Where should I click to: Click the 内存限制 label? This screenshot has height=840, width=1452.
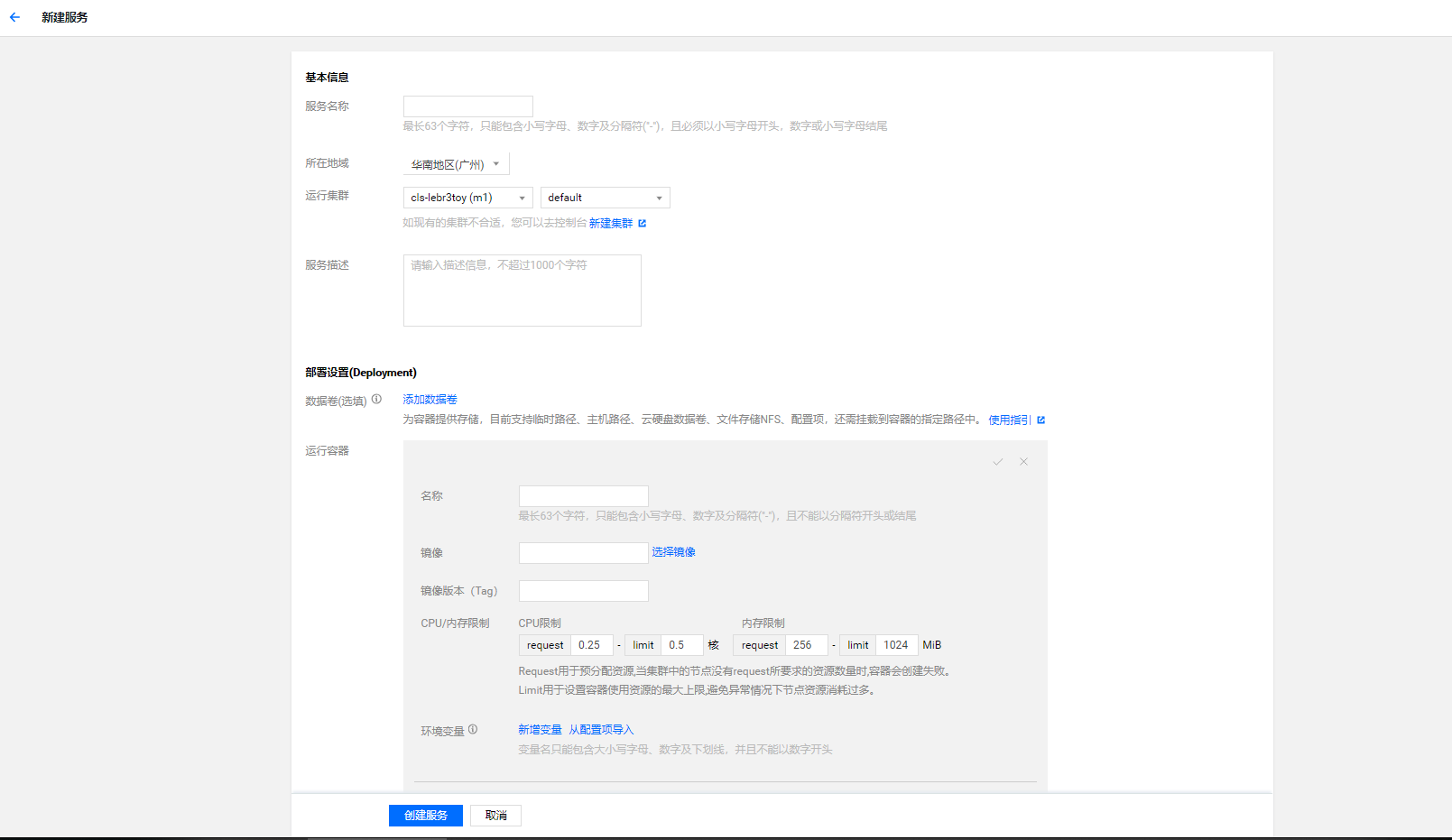click(763, 623)
